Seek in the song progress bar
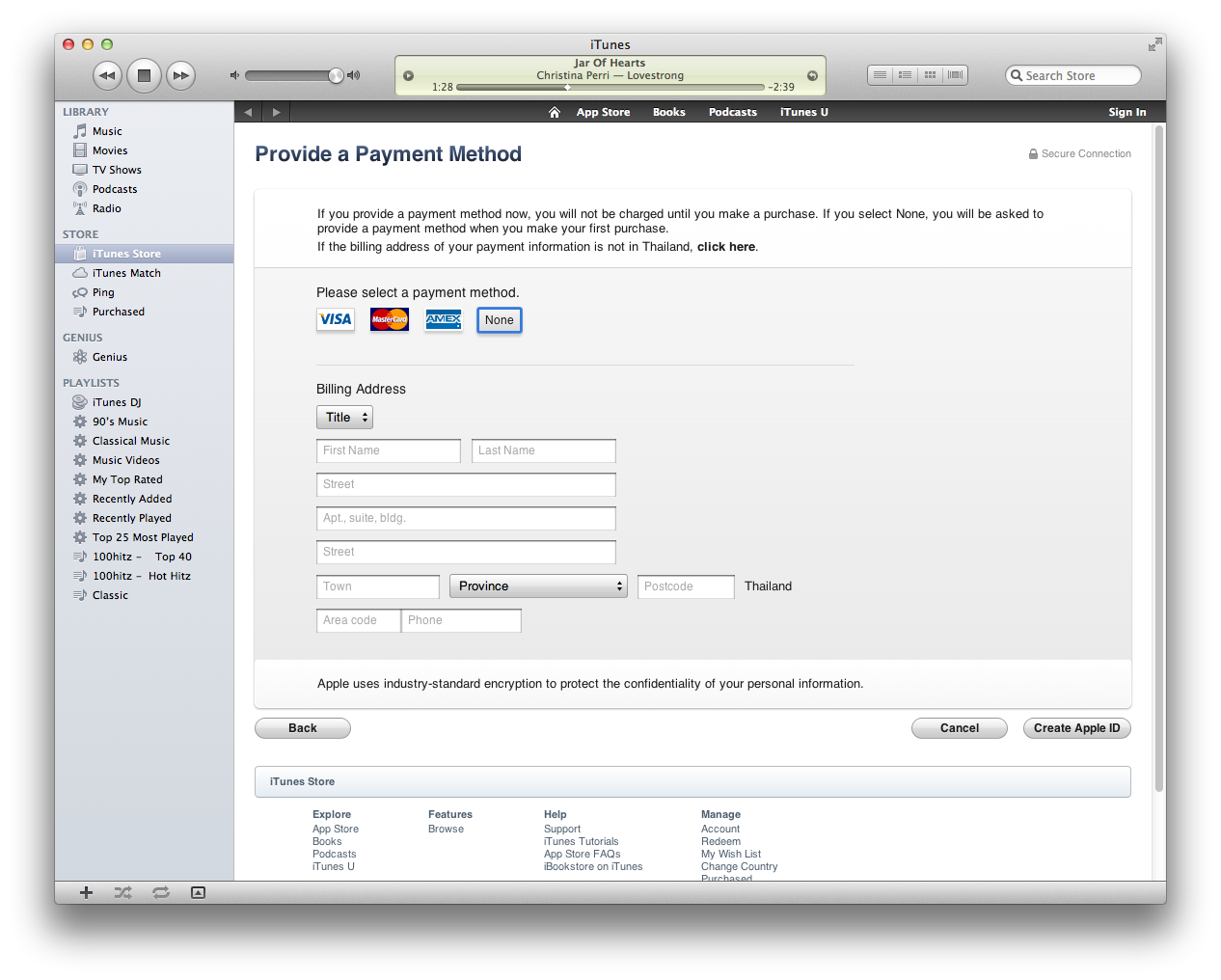The image size is (1221, 980). point(610,87)
